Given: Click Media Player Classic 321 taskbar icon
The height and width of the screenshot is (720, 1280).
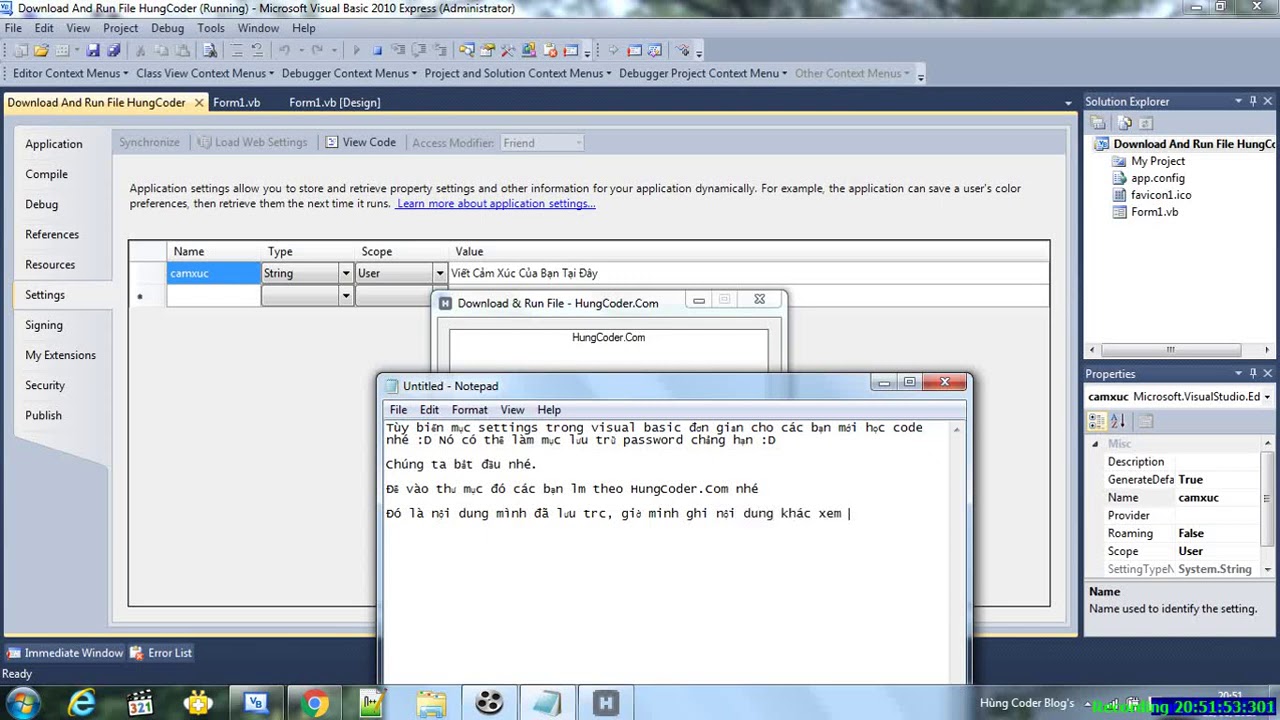Looking at the screenshot, I should 140,703.
